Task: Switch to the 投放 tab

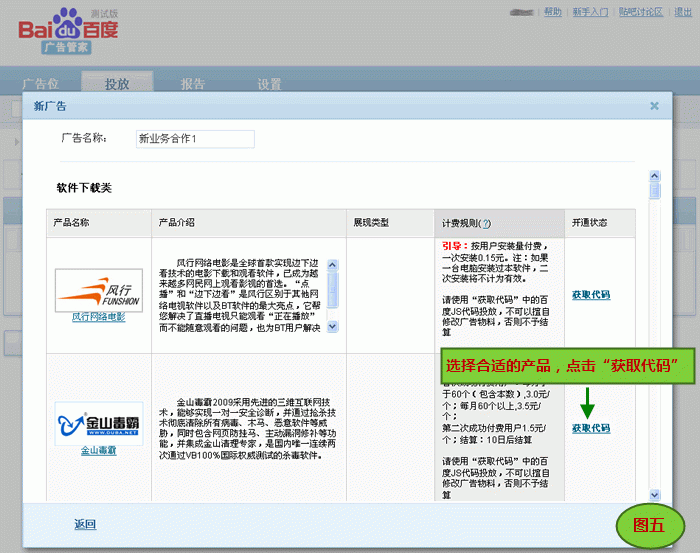Action: pos(117,83)
